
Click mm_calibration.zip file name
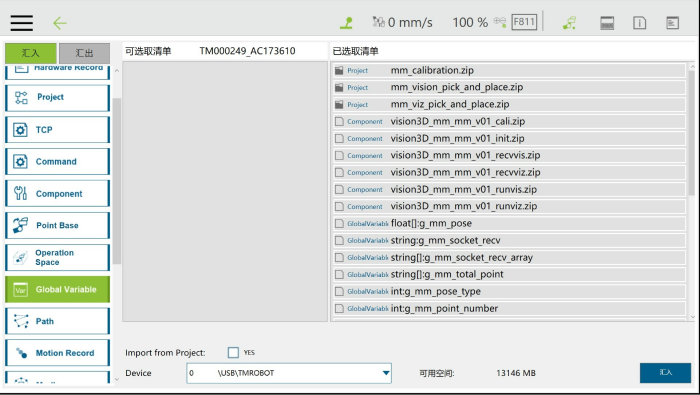click(432, 71)
